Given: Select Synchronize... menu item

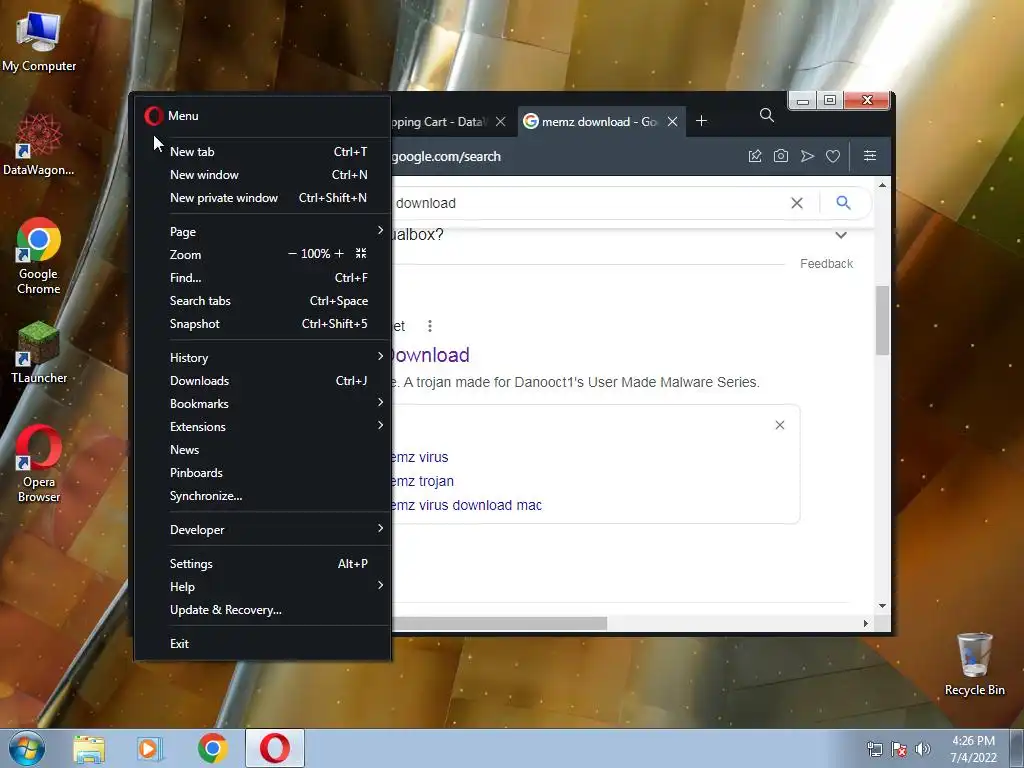Looking at the screenshot, I should [263, 496].
